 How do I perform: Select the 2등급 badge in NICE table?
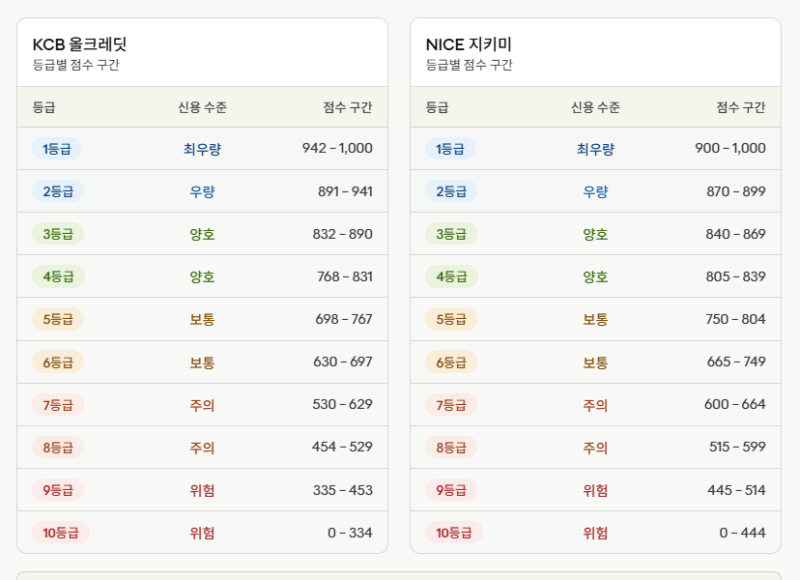coord(451,191)
